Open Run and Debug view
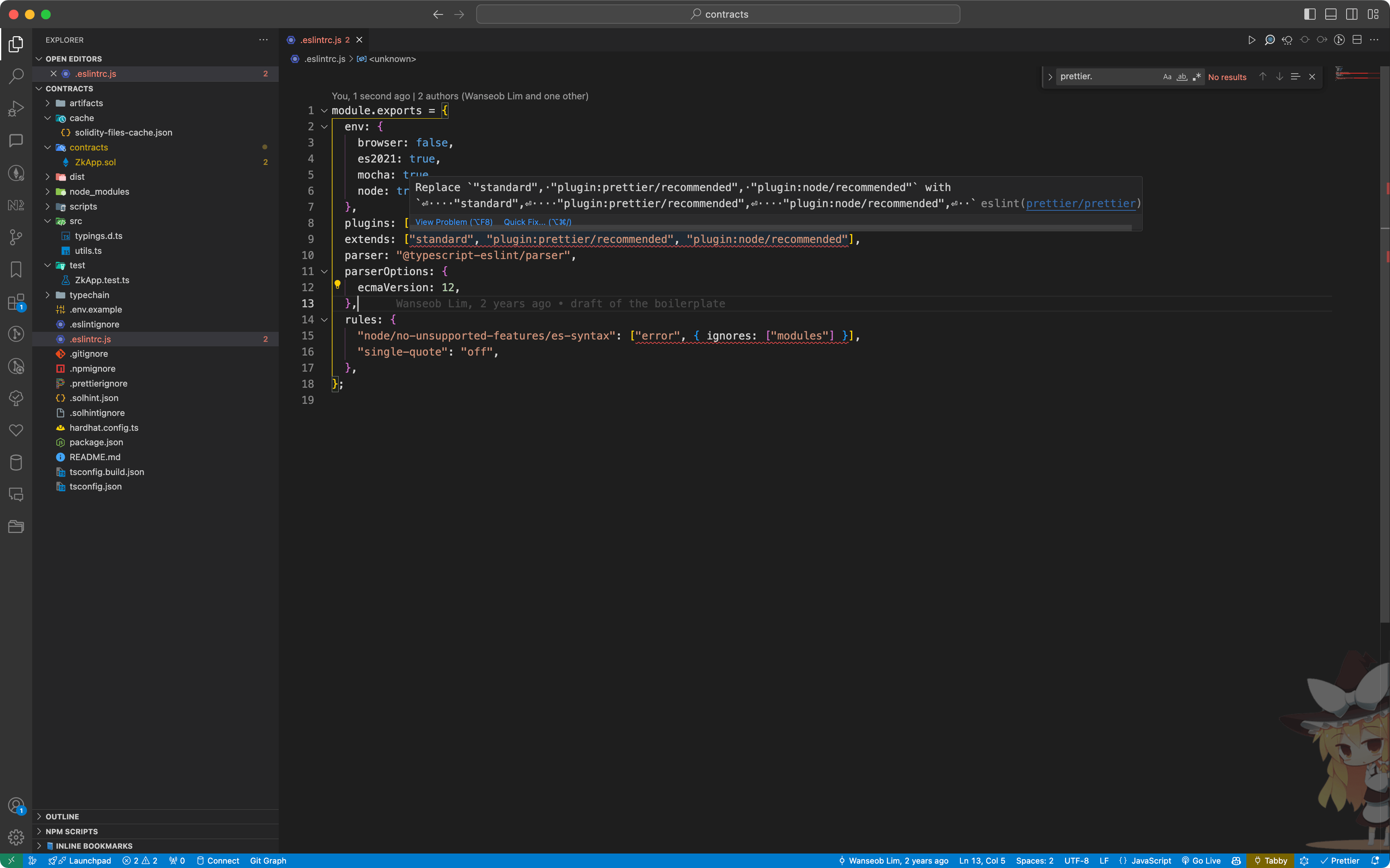The image size is (1390, 868). coord(16,109)
